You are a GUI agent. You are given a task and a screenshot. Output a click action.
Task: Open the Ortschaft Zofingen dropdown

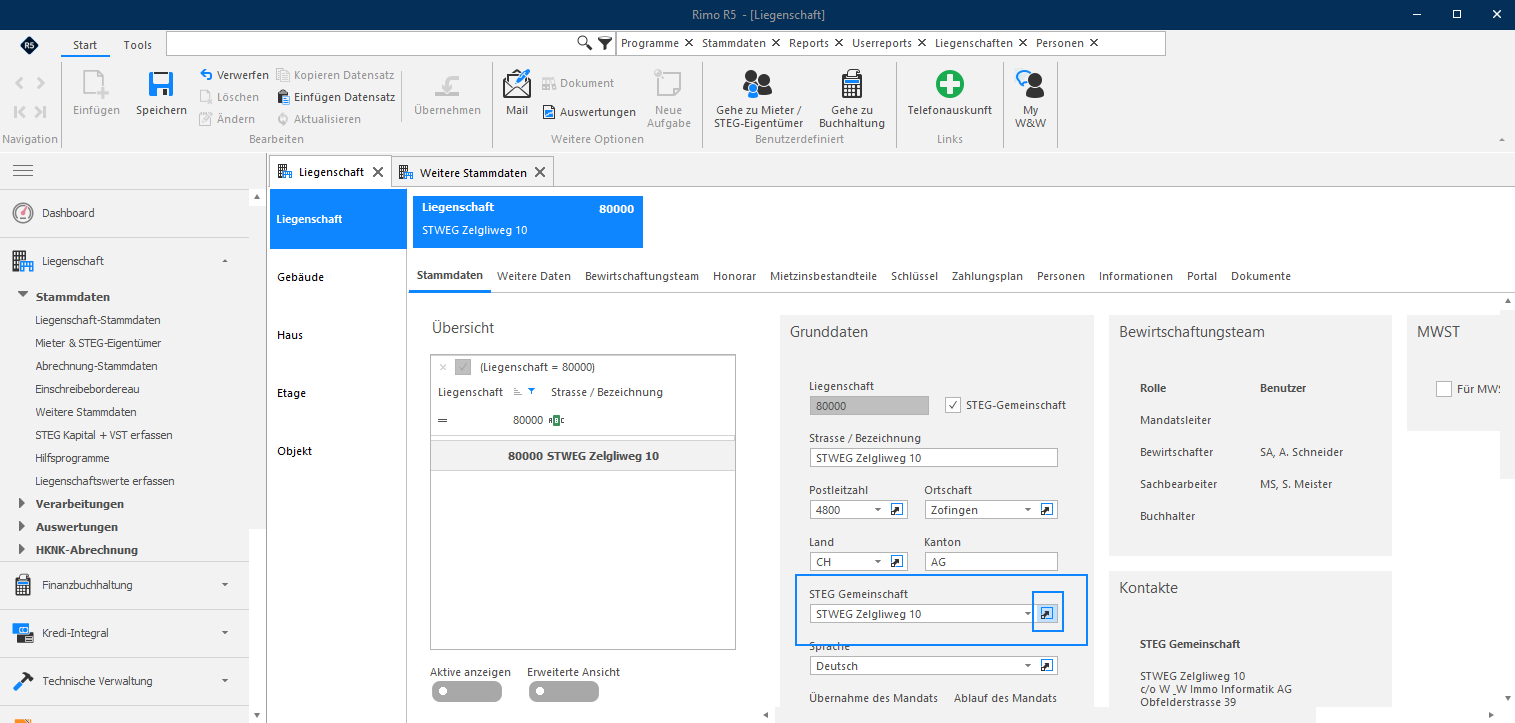tap(1028, 509)
